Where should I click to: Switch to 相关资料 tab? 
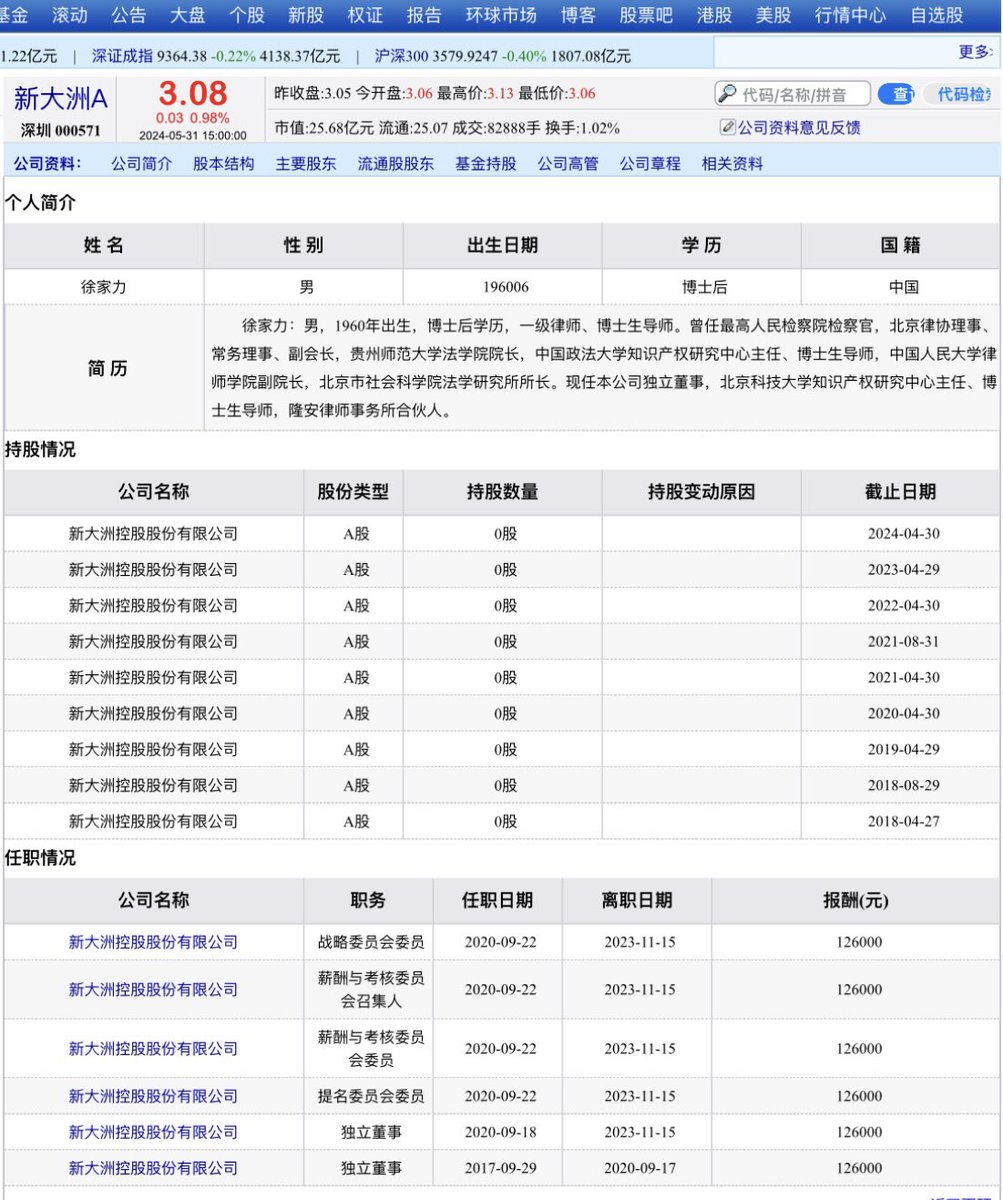click(732, 164)
